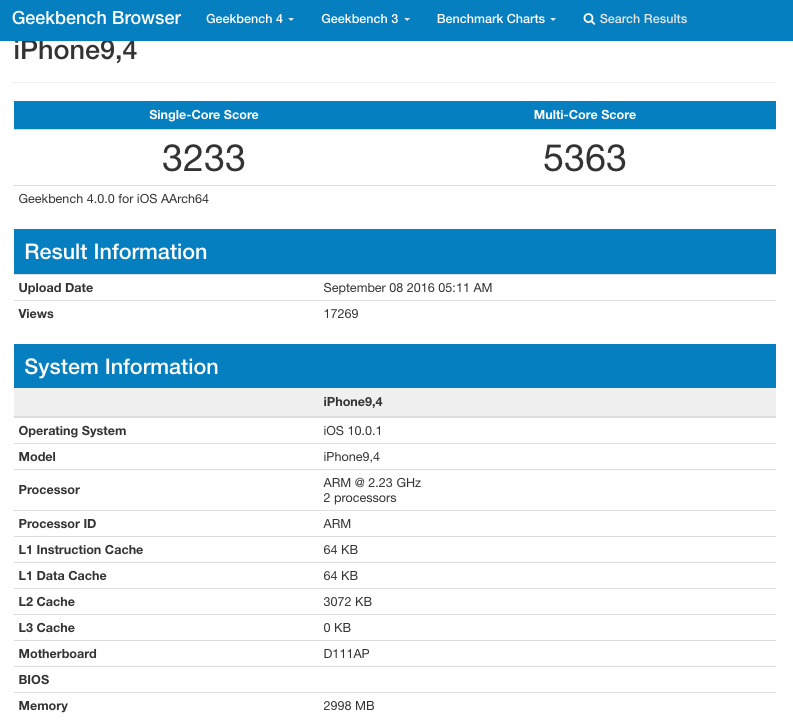The width and height of the screenshot is (793, 728).
Task: Select the 2 processors text
Action: click(x=360, y=498)
